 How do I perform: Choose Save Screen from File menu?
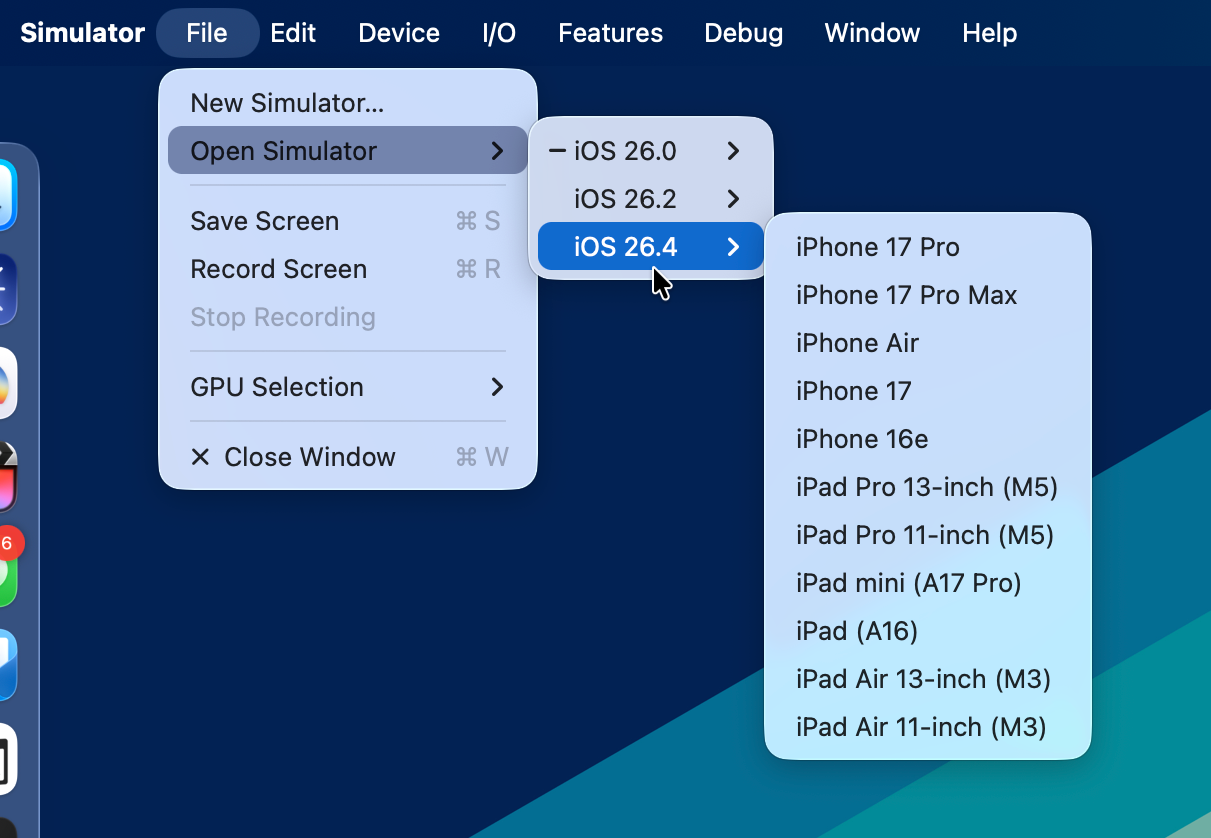pyautogui.click(x=265, y=221)
